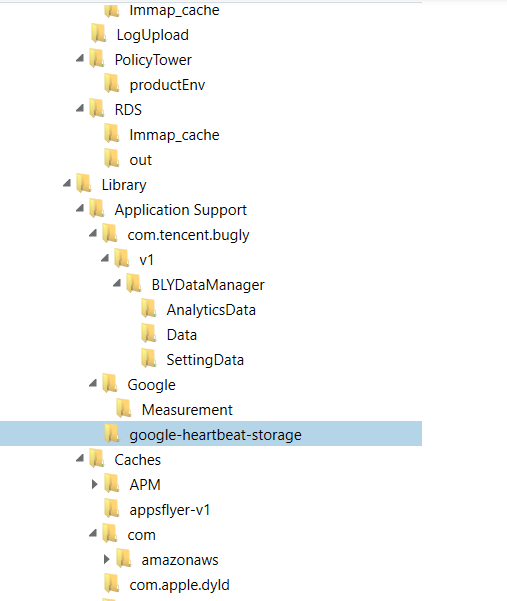This screenshot has width=507, height=601.
Task: Collapse the RDS tree node
Action: coord(80,108)
